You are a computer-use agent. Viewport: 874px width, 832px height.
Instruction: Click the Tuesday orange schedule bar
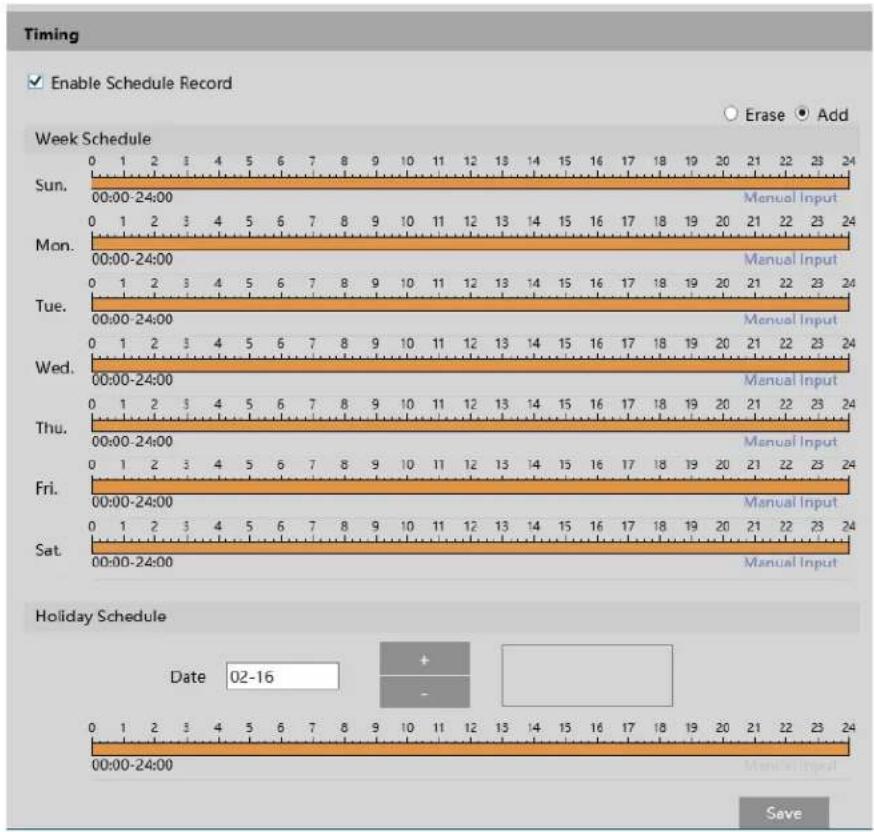pyautogui.click(x=470, y=304)
